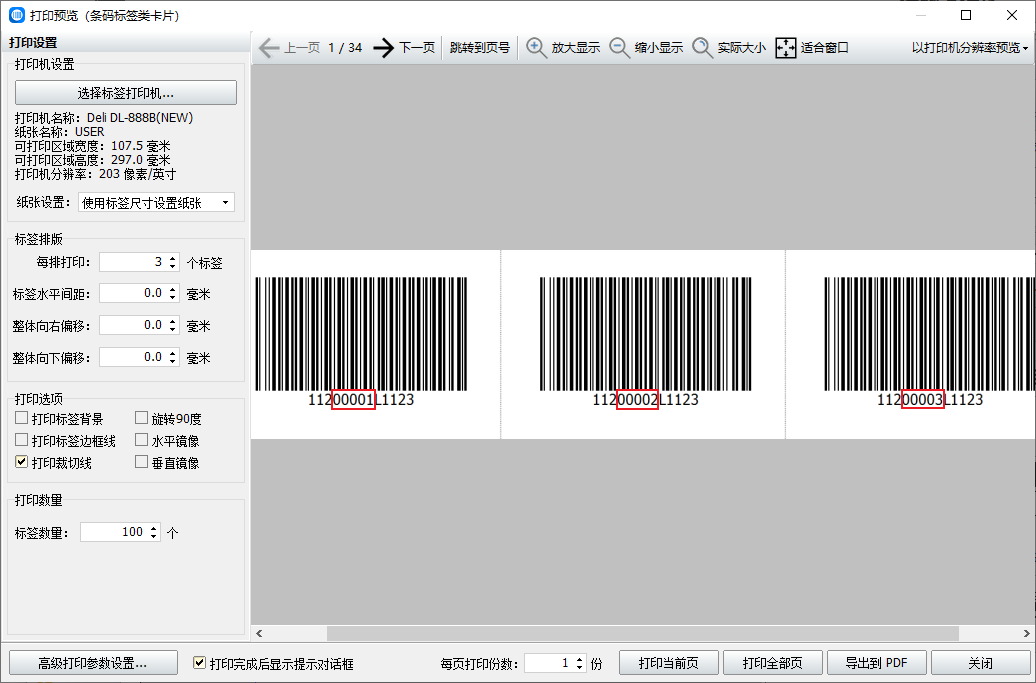This screenshot has width=1036, height=683.
Task: Open 跳转到页号 page jump
Action: click(480, 48)
